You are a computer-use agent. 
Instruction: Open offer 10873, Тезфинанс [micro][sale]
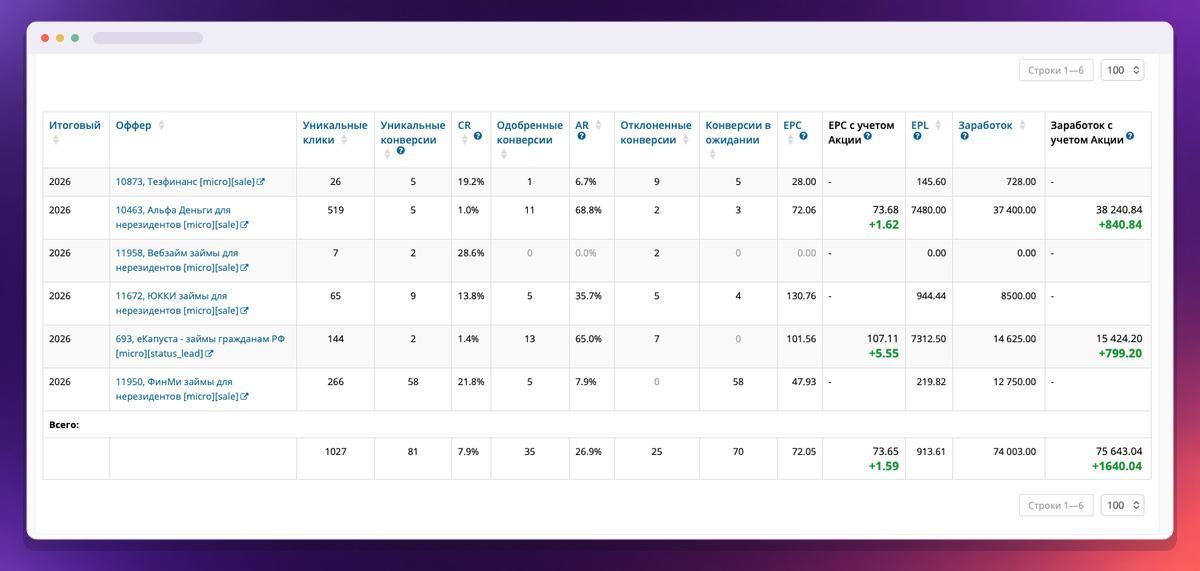click(x=185, y=182)
